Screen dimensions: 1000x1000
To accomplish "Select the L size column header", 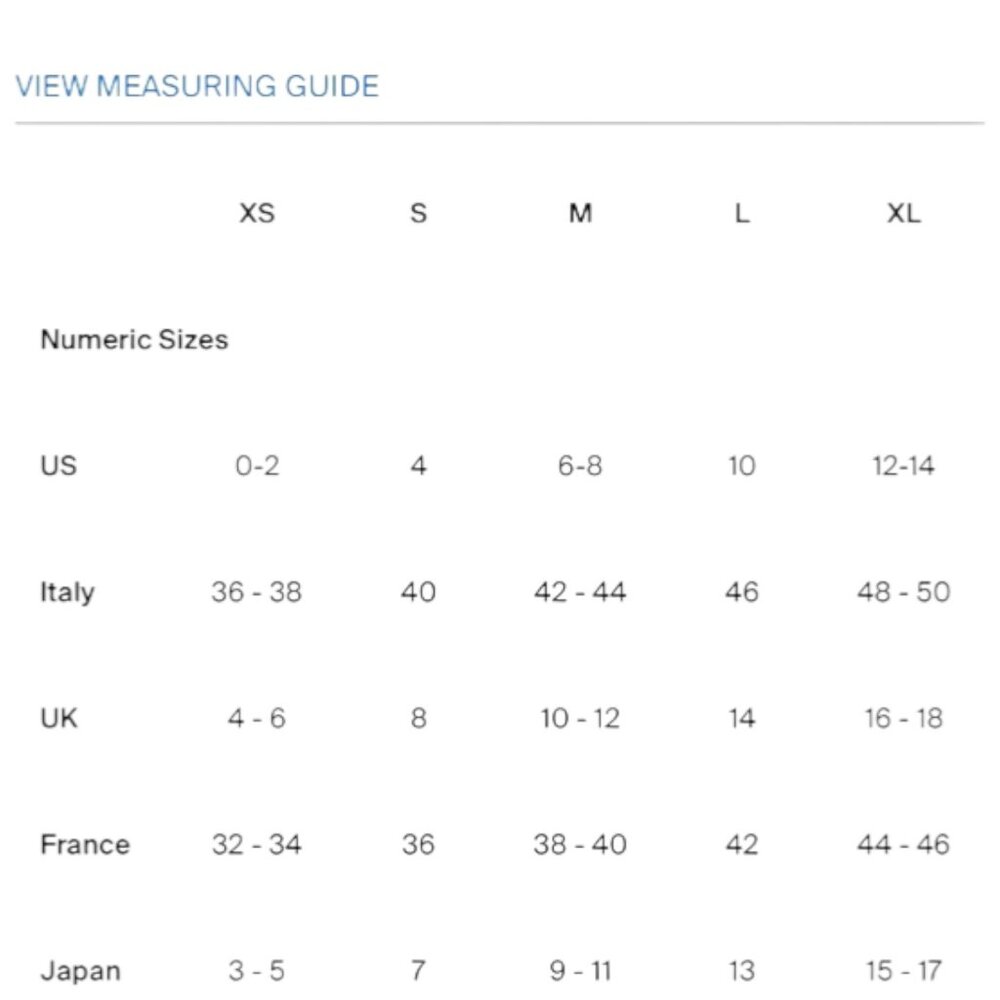I will click(x=742, y=213).
